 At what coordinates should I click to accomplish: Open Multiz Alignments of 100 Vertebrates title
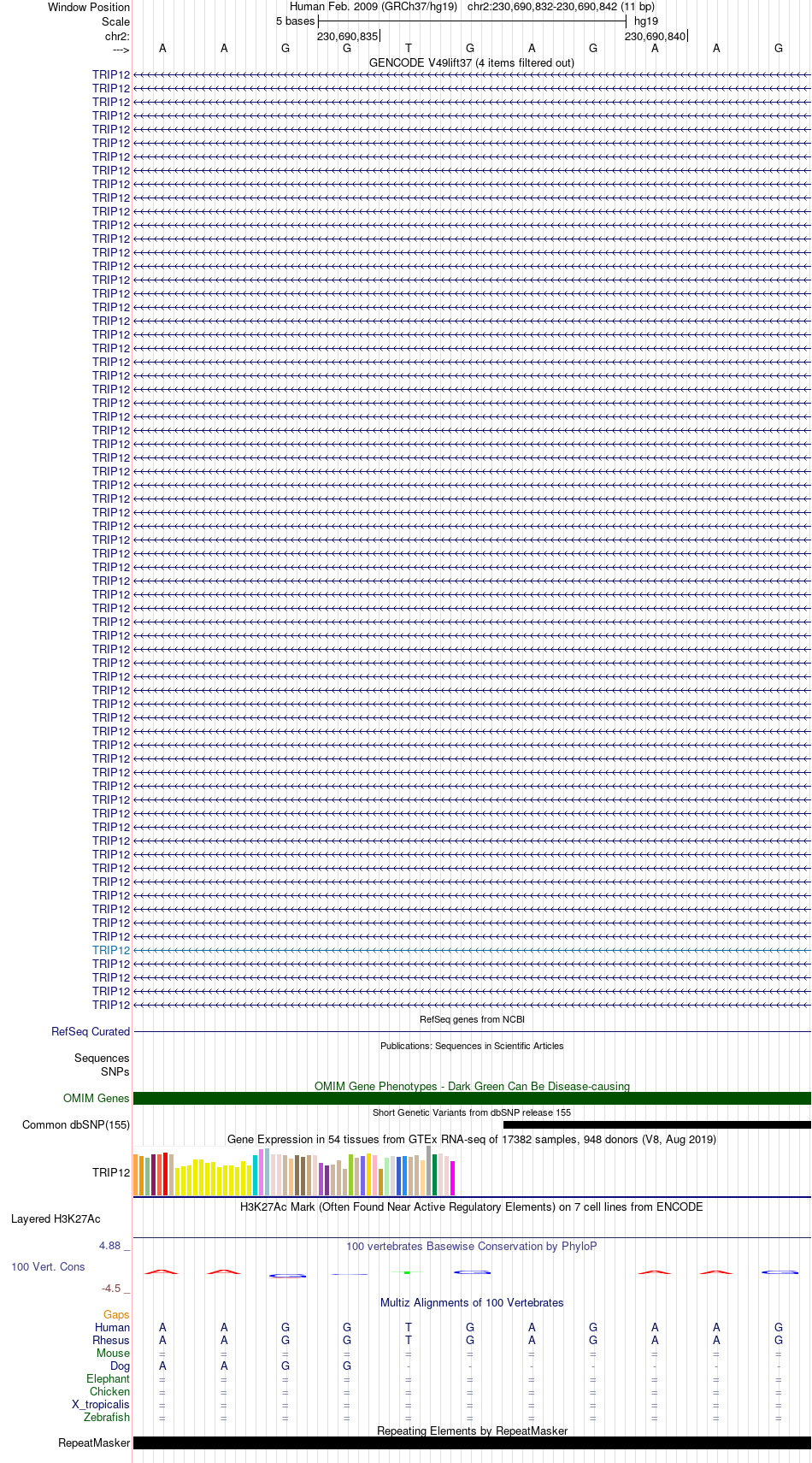pyautogui.click(x=472, y=1303)
